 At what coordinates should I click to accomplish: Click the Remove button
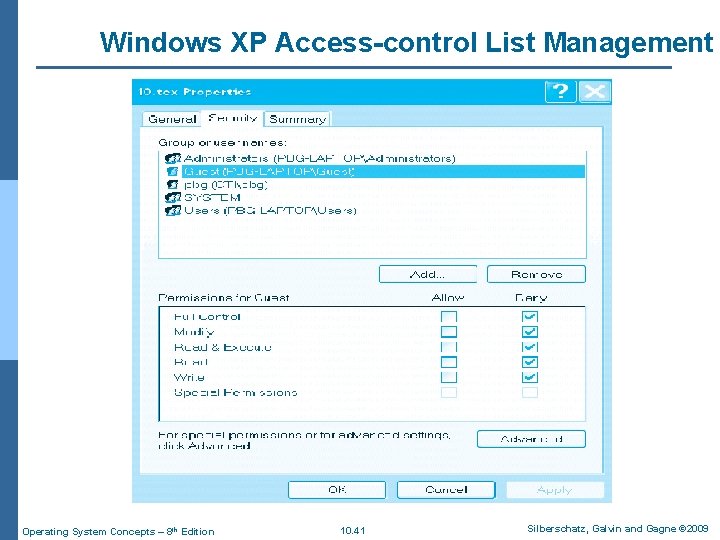tap(536, 275)
